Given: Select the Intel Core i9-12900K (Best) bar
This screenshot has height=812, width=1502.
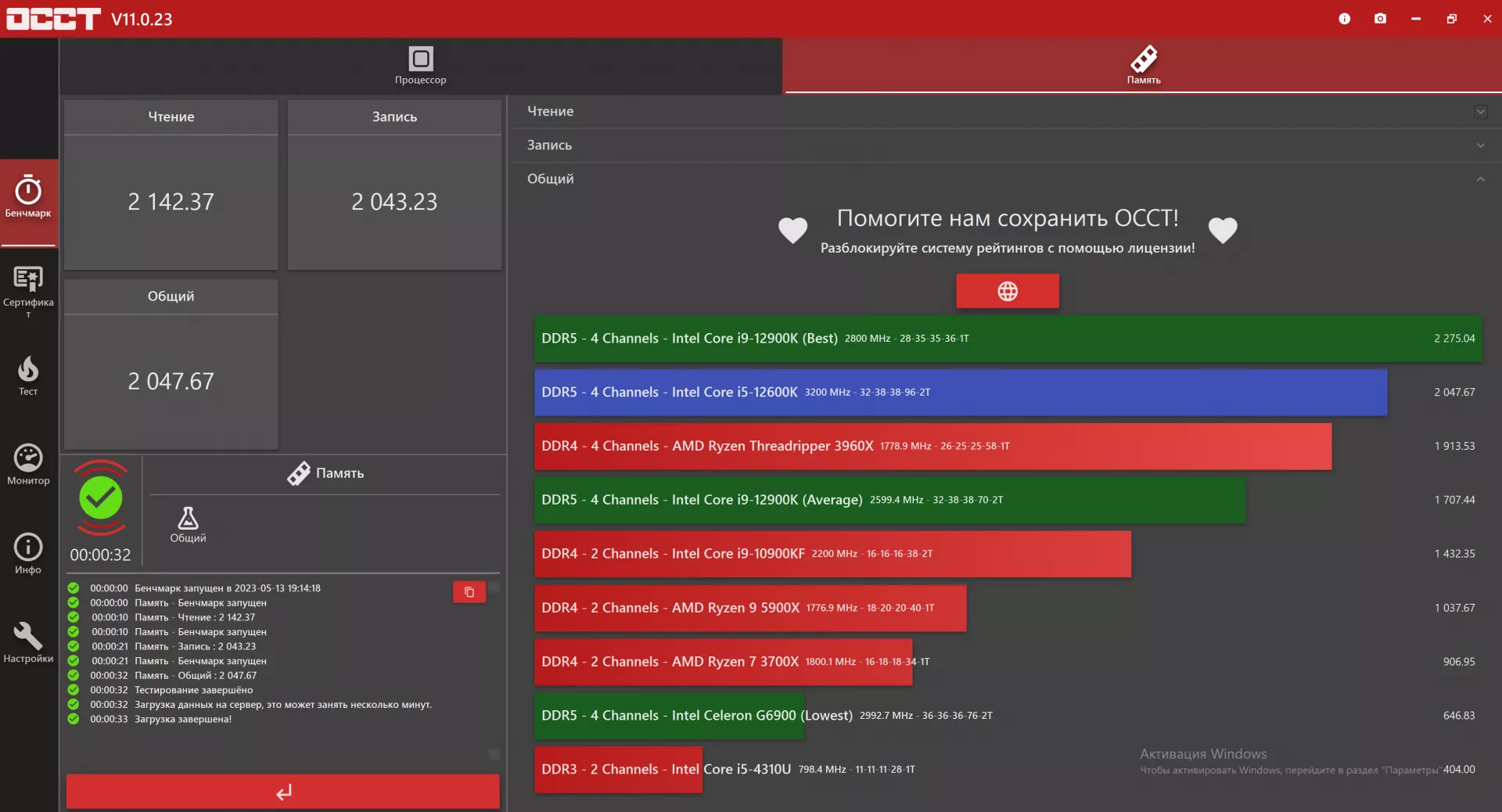Looking at the screenshot, I should pyautogui.click(x=1008, y=339).
